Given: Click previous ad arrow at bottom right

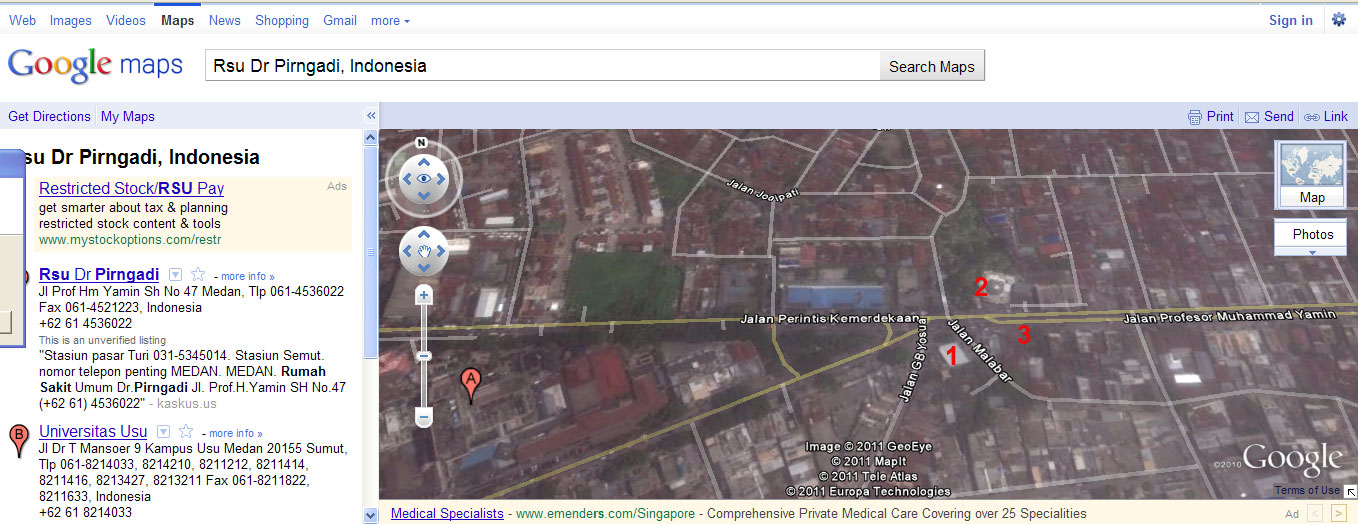Looking at the screenshot, I should [1316, 513].
